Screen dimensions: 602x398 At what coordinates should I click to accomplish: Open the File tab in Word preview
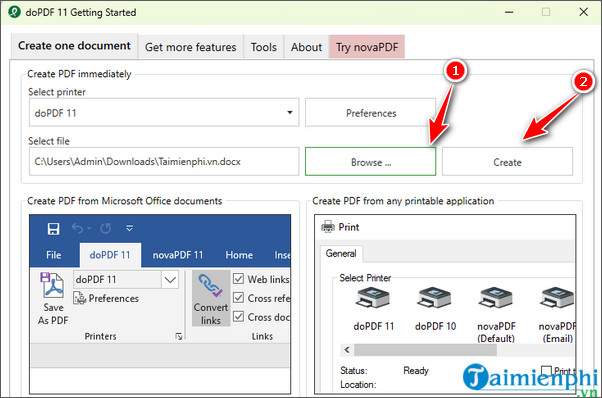tap(53, 255)
